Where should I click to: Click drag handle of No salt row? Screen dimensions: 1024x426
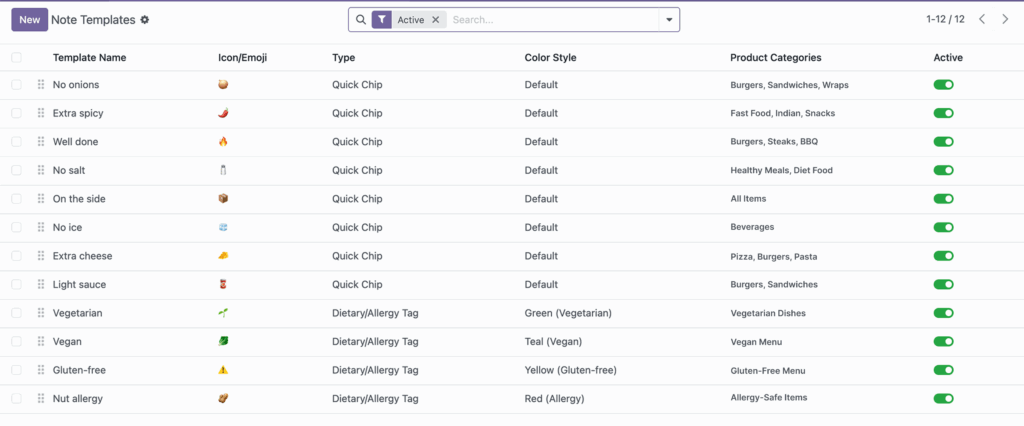(x=40, y=171)
